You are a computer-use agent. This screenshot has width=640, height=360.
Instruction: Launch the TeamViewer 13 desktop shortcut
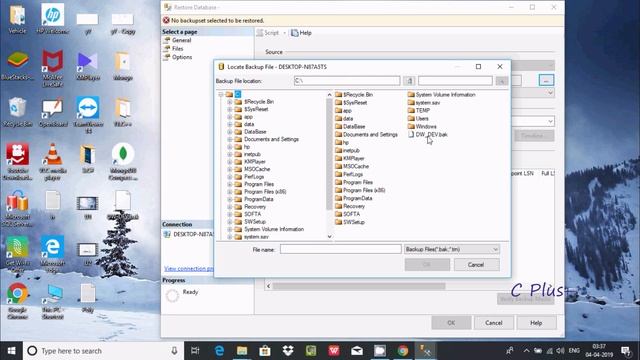88,115
